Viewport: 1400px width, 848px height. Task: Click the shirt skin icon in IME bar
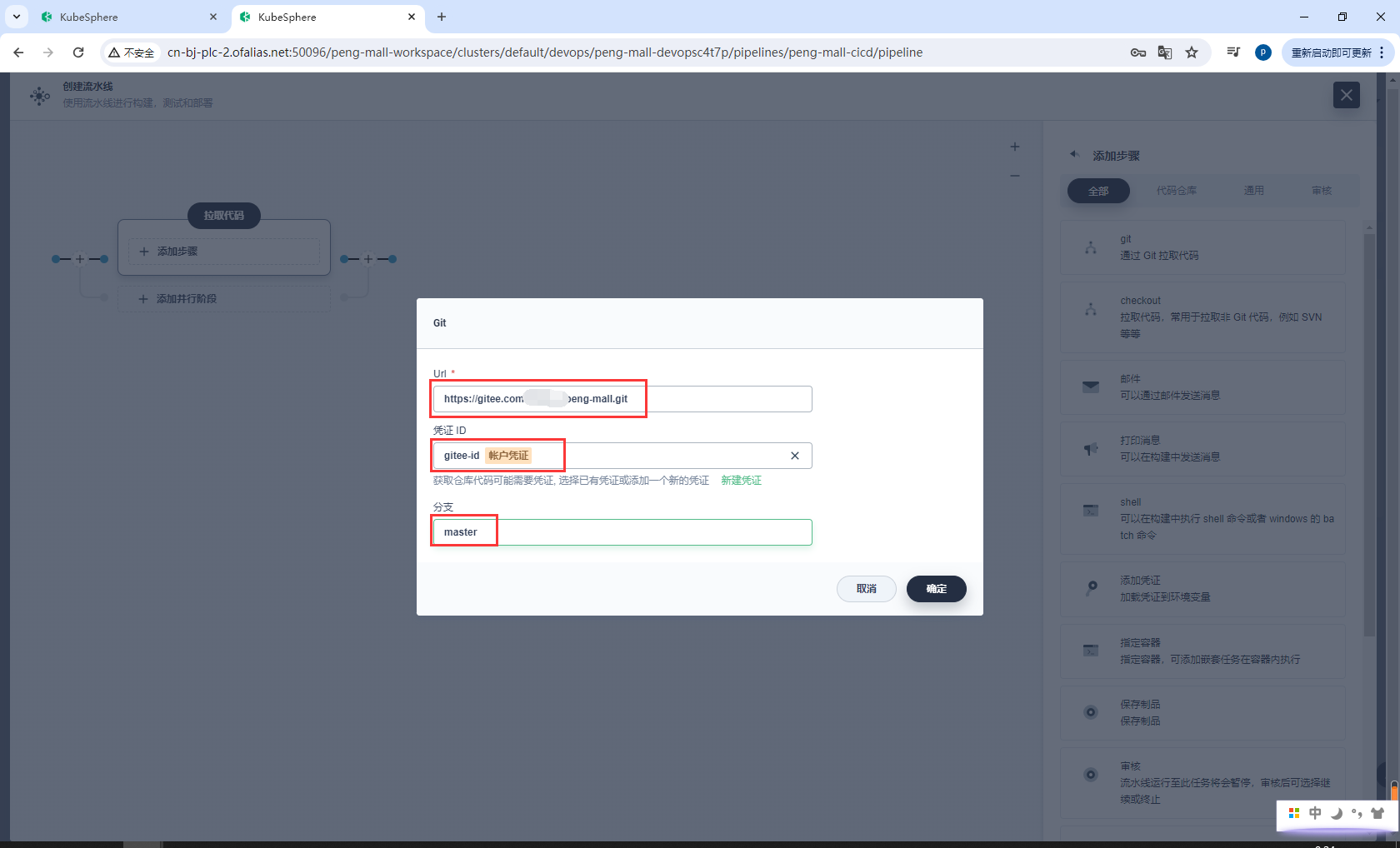(1377, 814)
